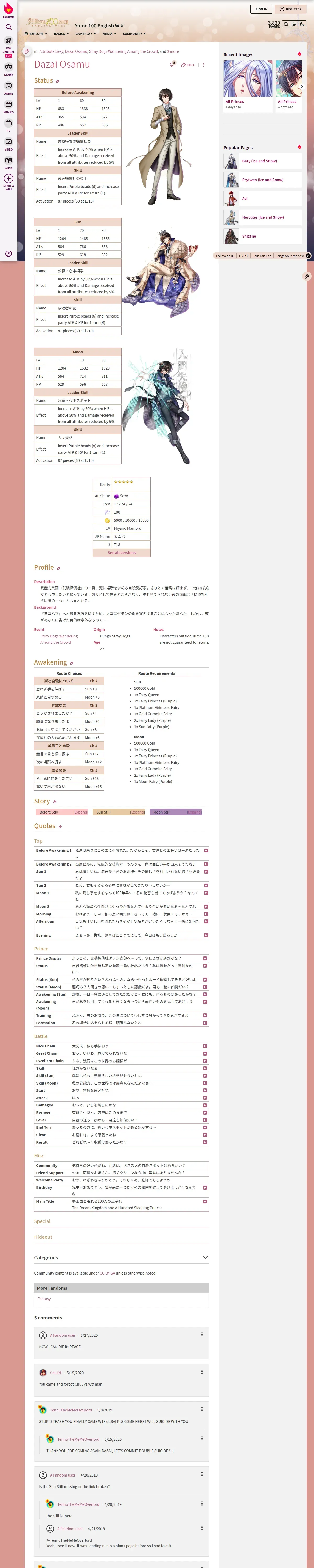Open the Explore dropdown menu
Viewport: 314px width, 1568px height.
point(35,34)
